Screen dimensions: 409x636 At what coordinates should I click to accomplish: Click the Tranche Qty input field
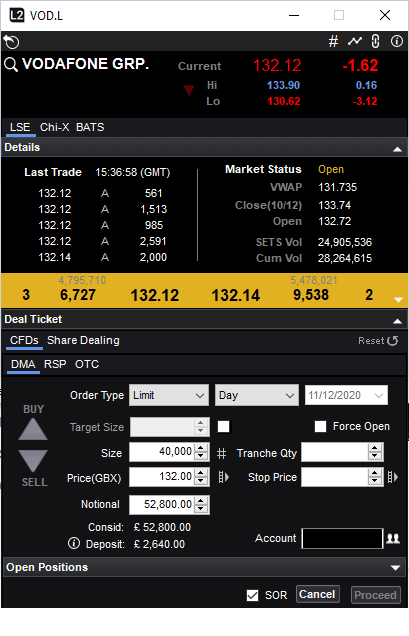click(x=335, y=451)
